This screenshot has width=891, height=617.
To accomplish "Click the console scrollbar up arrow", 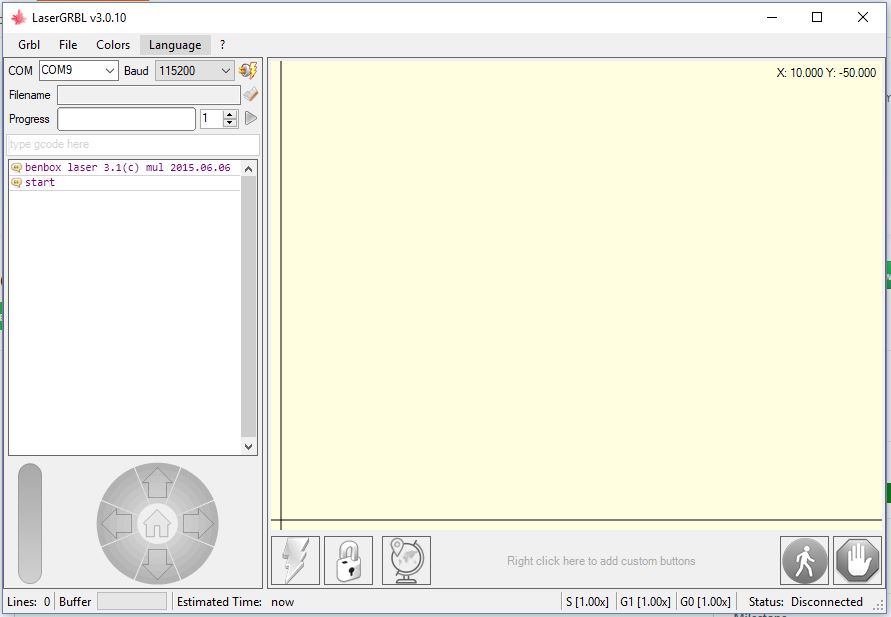I will pos(248,169).
